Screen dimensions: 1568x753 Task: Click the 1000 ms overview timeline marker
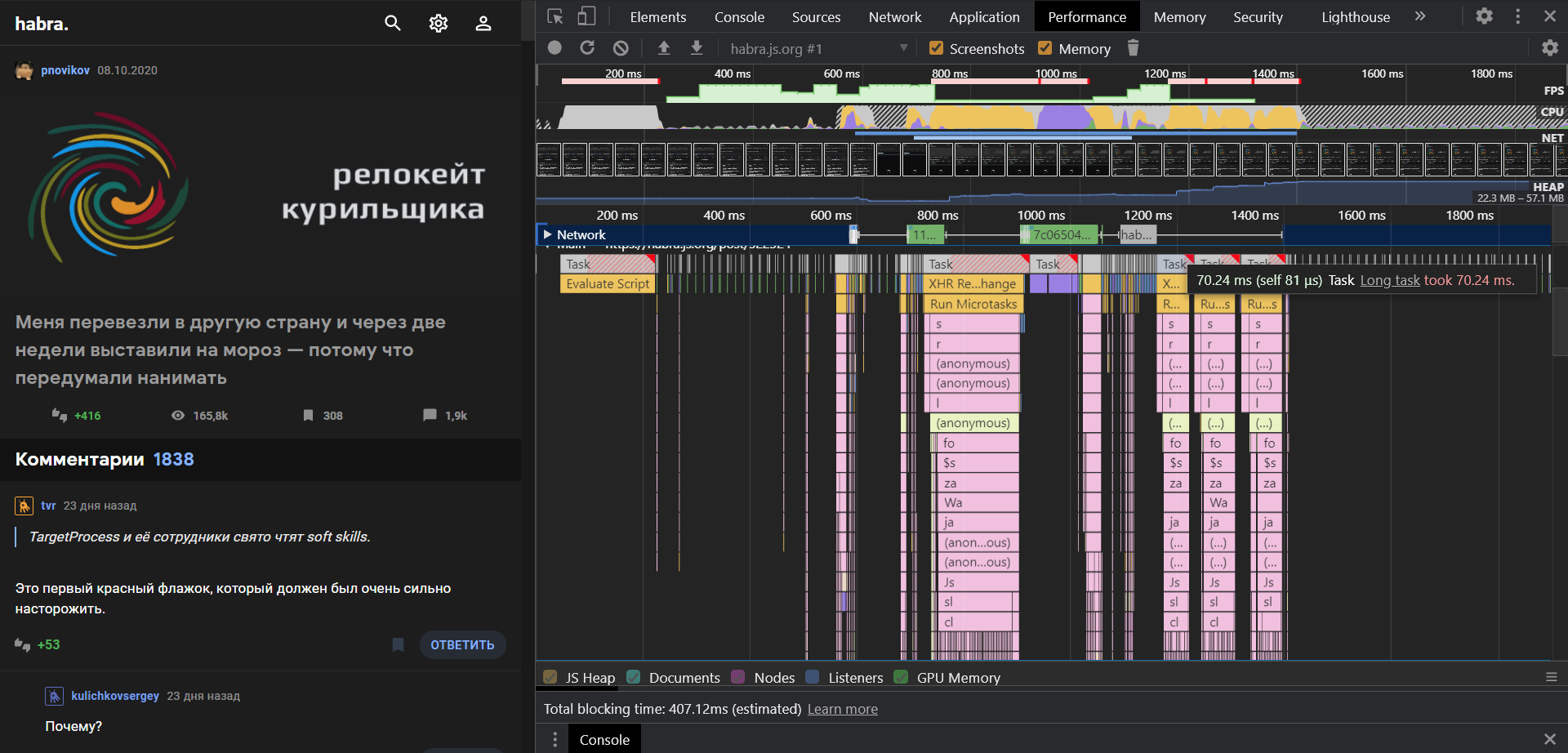click(1056, 74)
